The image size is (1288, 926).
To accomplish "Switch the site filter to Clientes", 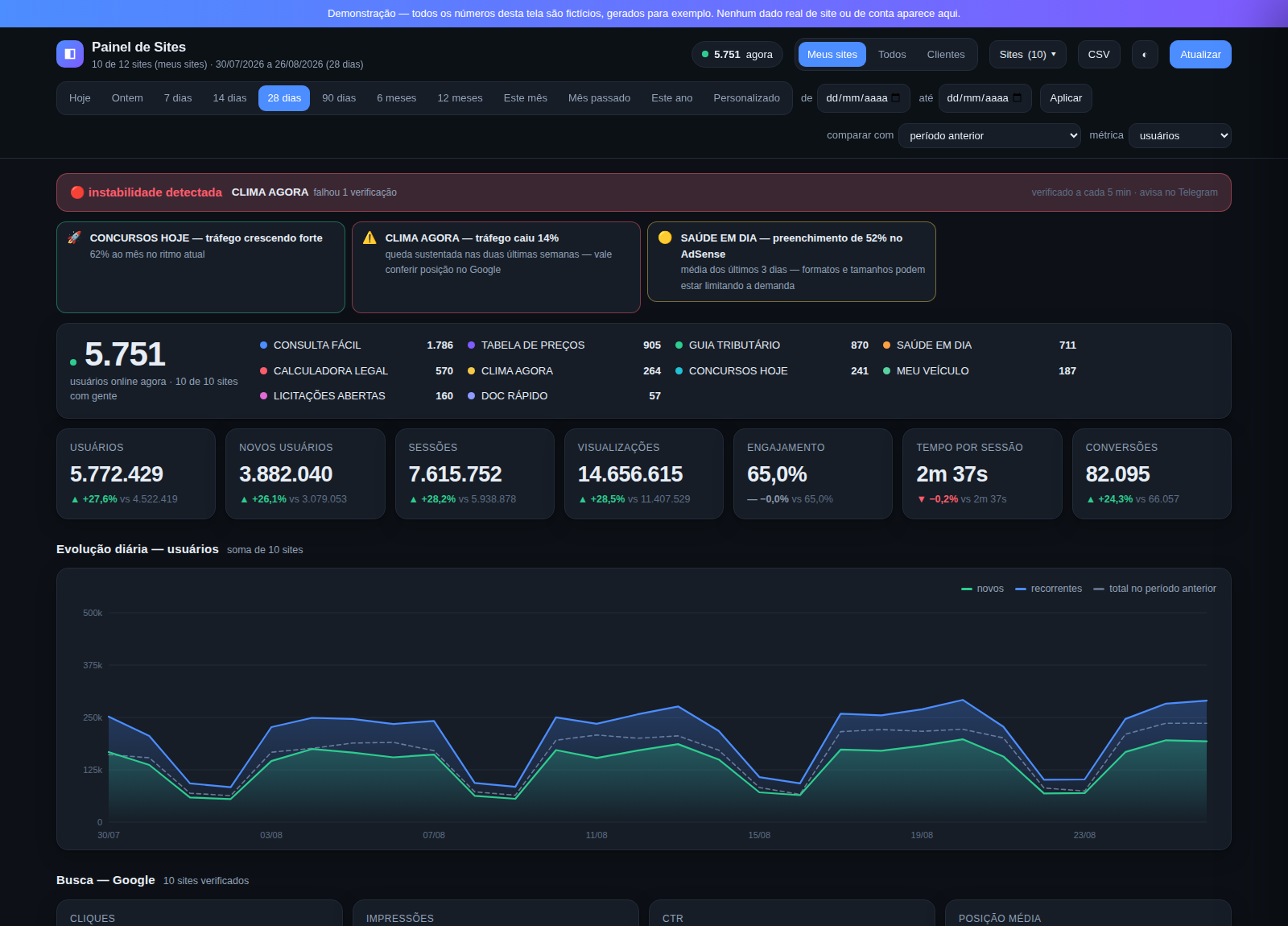I will (946, 55).
